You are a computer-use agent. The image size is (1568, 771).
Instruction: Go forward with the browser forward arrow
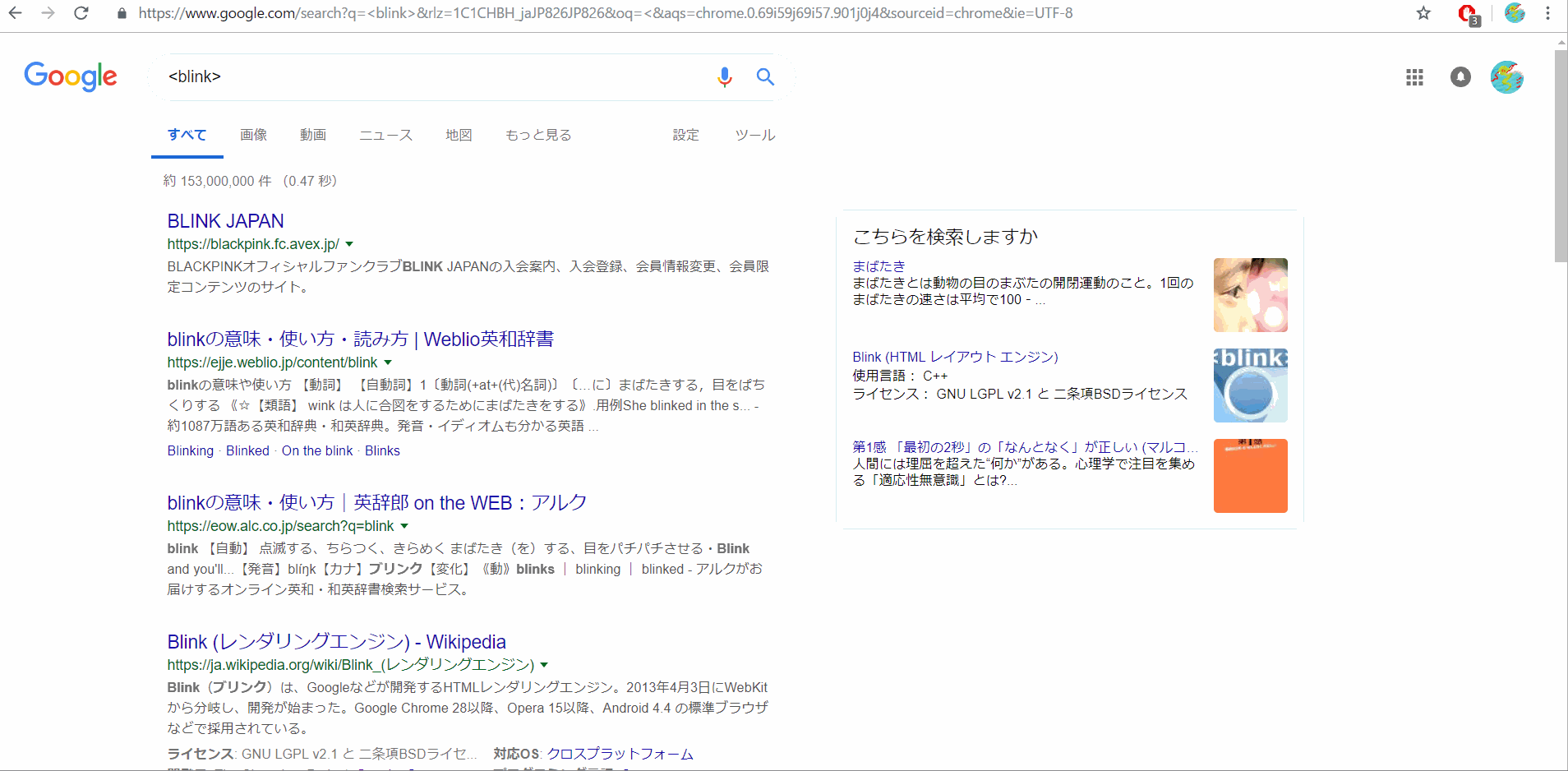pos(48,13)
